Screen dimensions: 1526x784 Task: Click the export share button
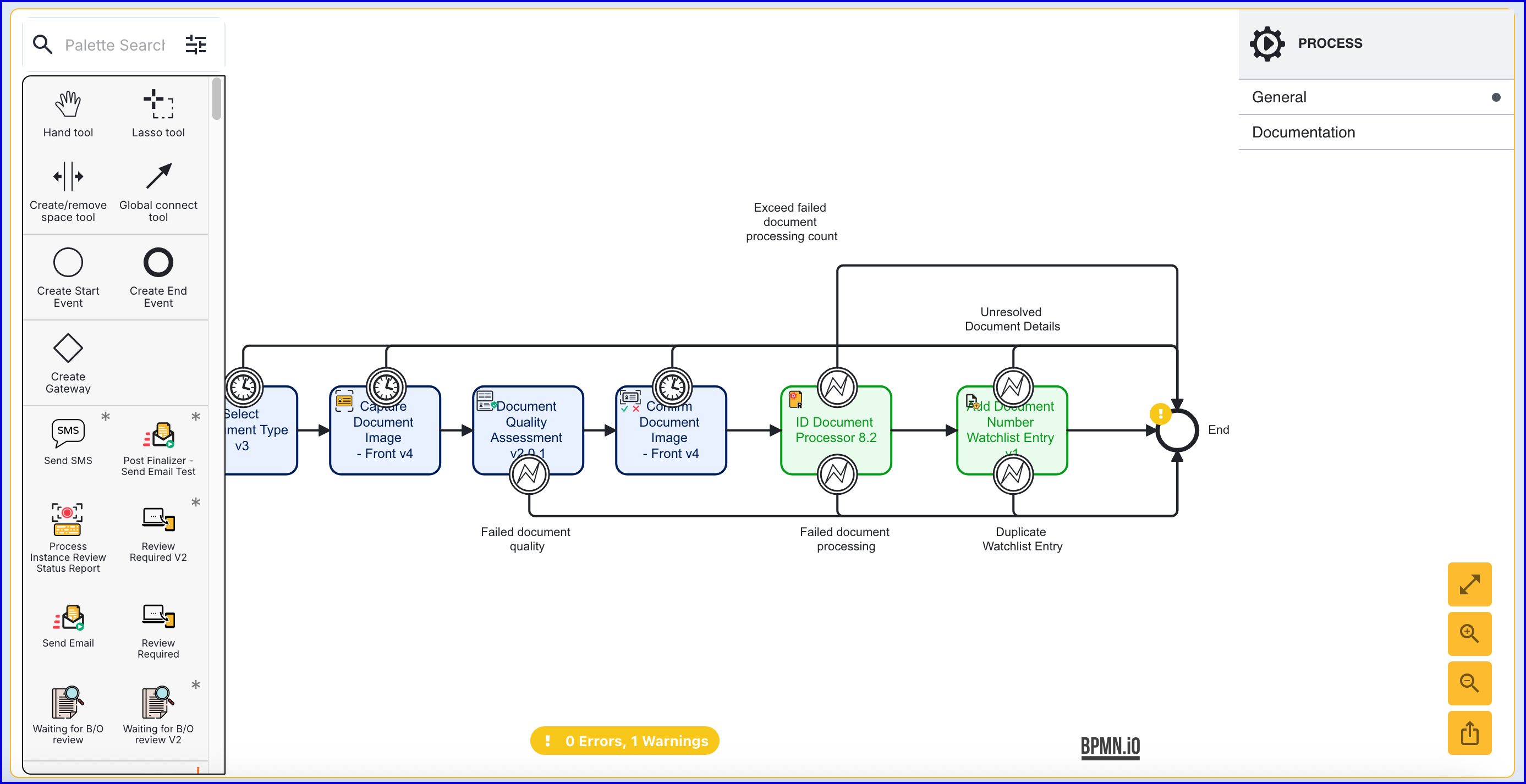tap(1469, 732)
